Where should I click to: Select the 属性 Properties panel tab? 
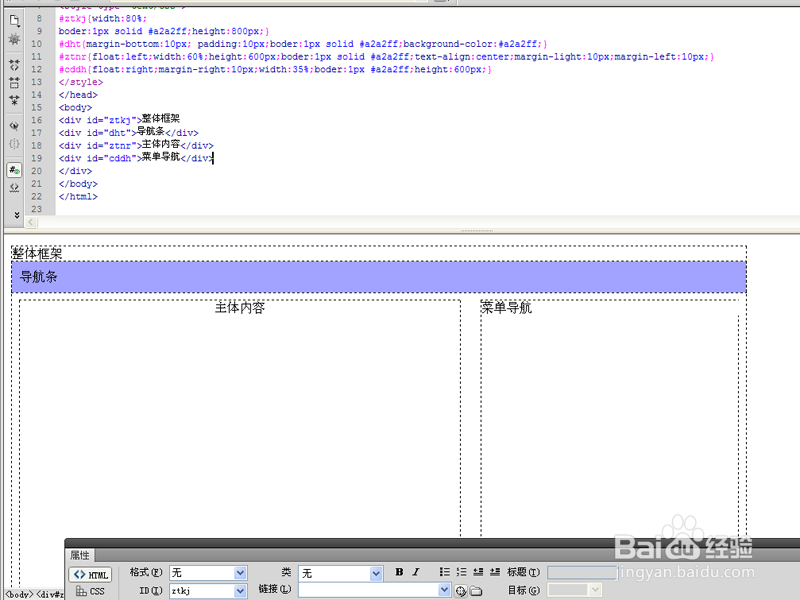80,555
